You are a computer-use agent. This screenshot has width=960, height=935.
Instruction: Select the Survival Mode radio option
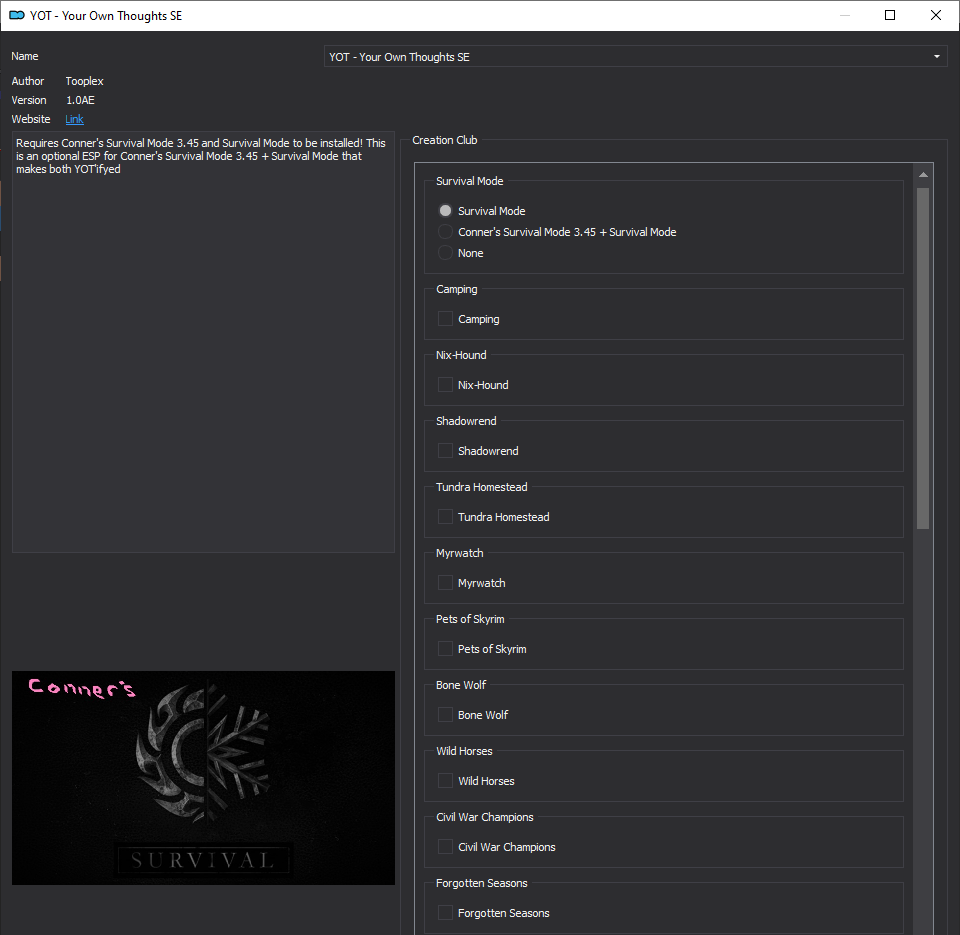tap(445, 211)
